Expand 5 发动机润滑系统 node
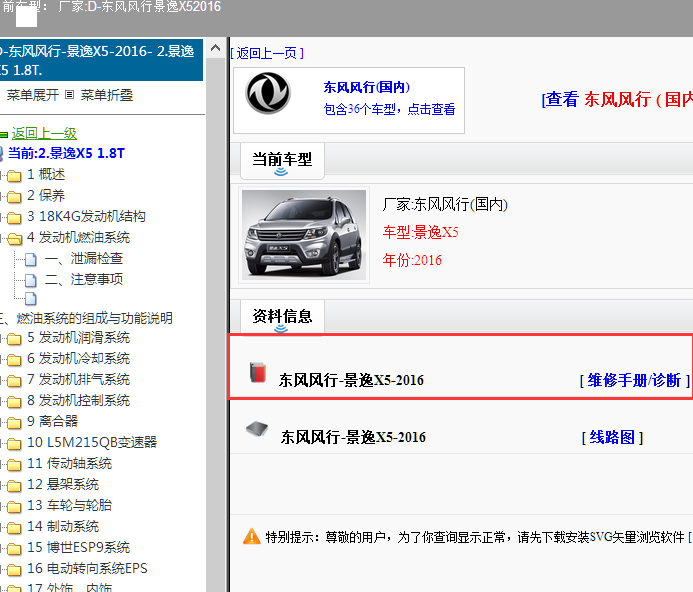 click(x=78, y=337)
